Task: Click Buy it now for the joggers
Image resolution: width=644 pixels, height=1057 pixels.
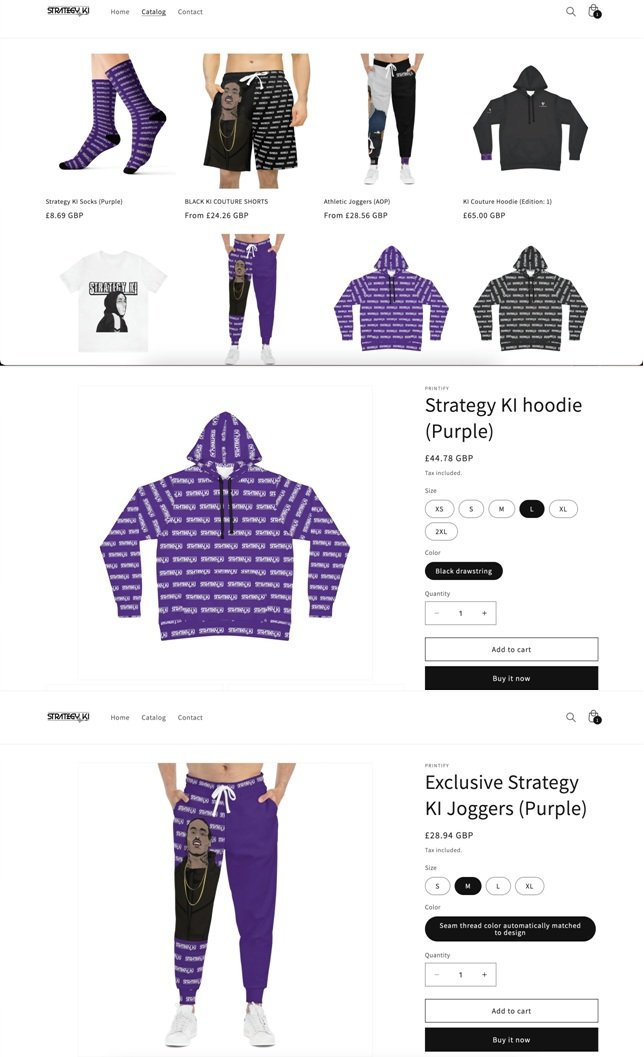Action: [x=511, y=1039]
